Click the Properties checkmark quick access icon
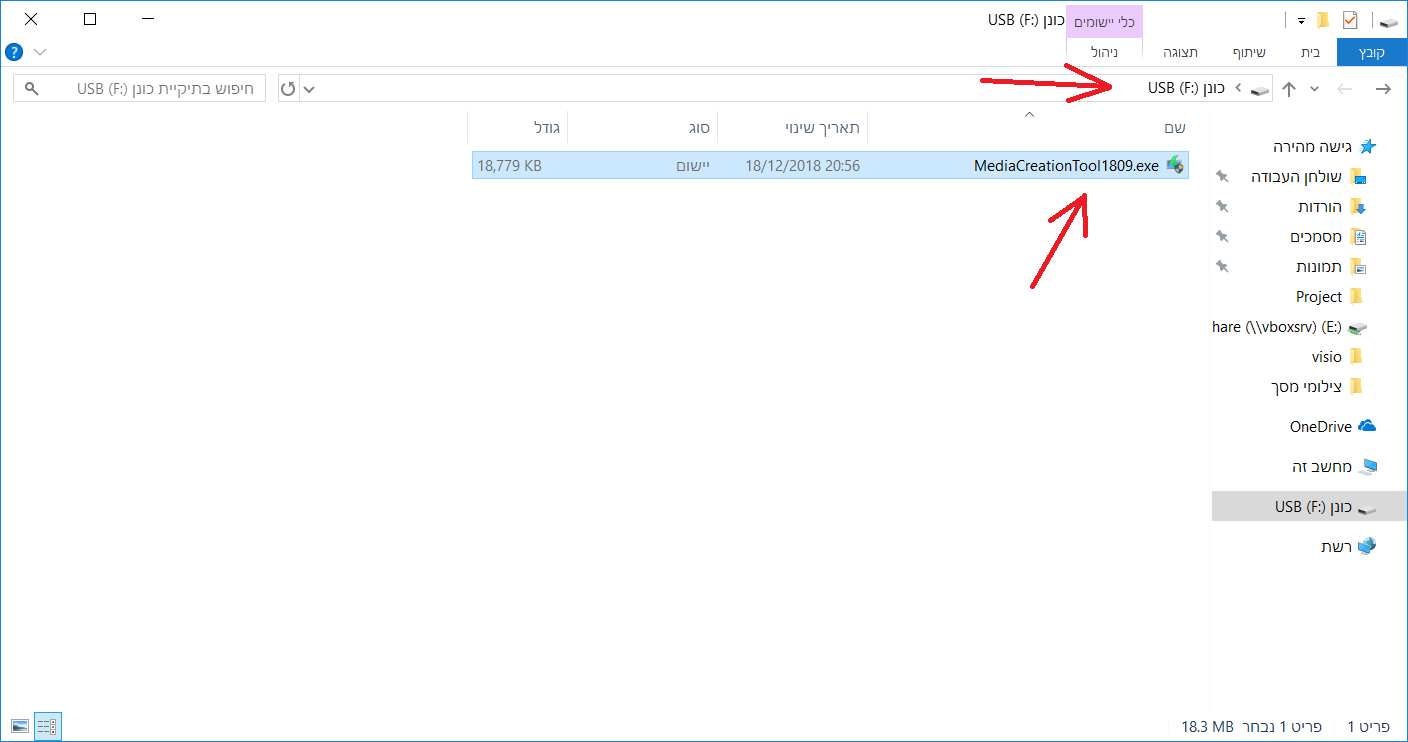 coord(1350,20)
